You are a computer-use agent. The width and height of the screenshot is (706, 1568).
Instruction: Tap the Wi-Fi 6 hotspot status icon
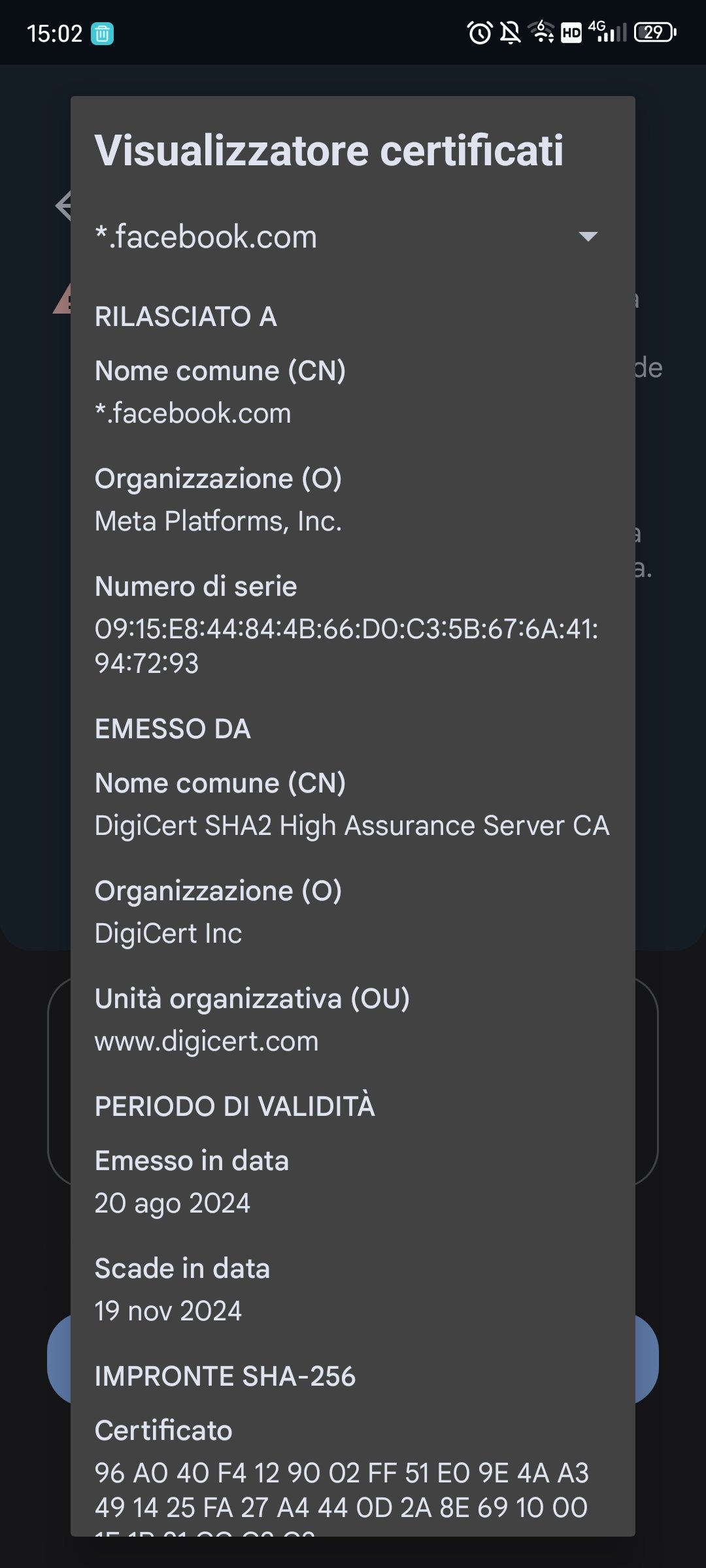(x=542, y=31)
